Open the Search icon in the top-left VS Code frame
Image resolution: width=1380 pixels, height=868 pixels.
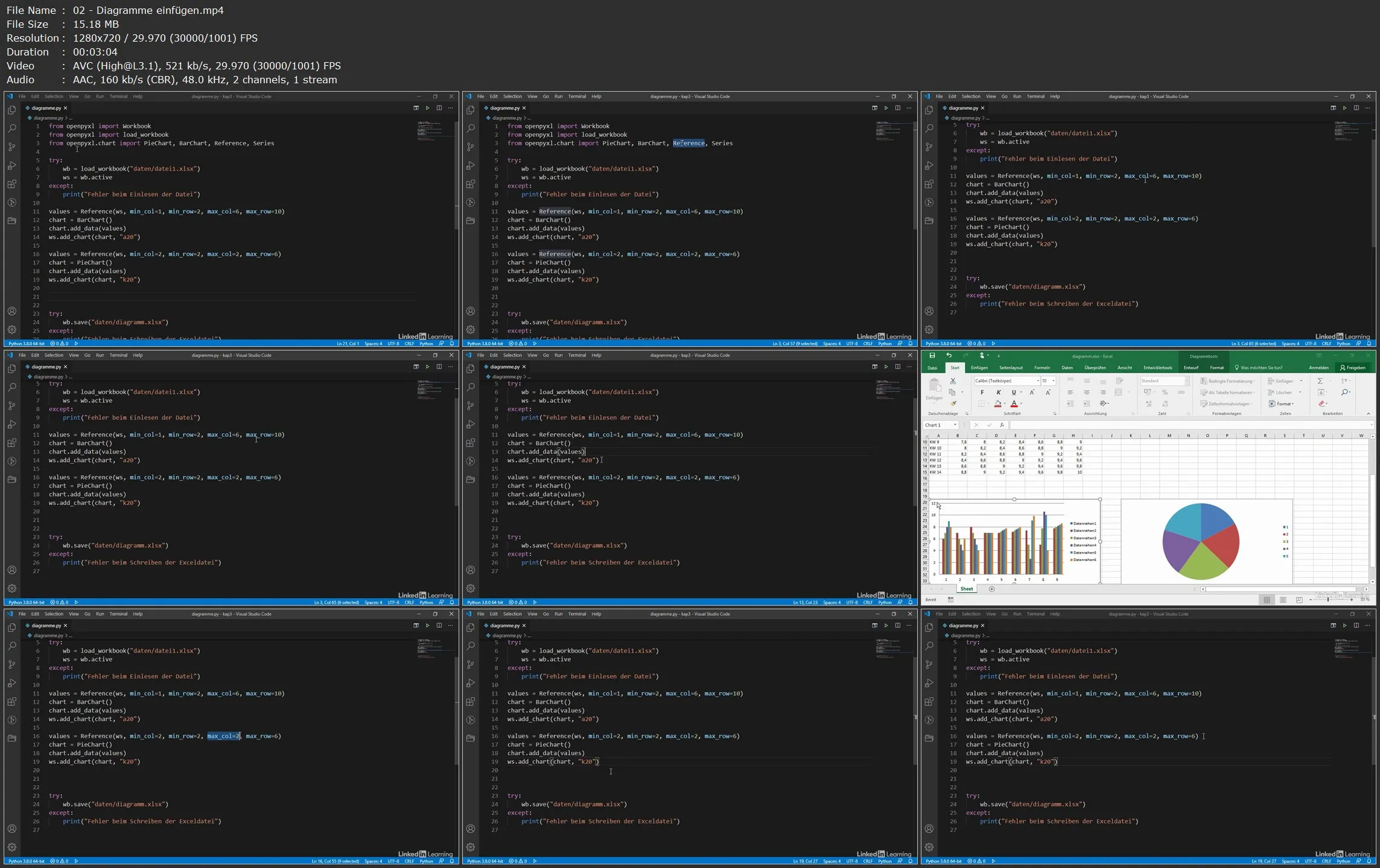(12, 128)
